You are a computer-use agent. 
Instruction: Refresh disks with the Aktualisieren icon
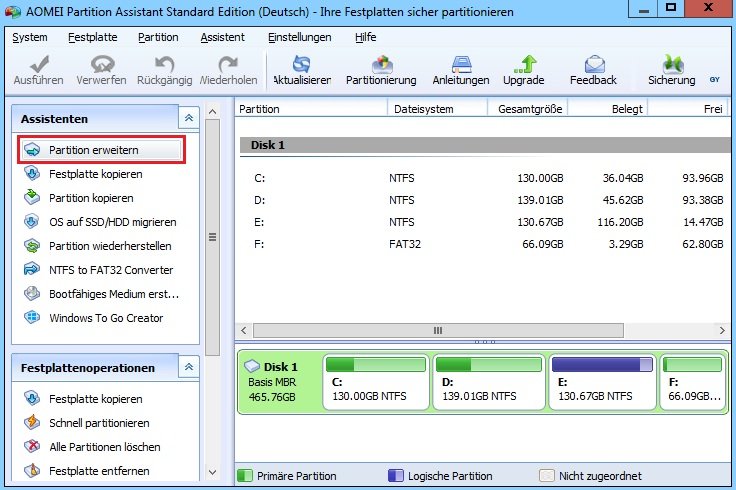302,64
